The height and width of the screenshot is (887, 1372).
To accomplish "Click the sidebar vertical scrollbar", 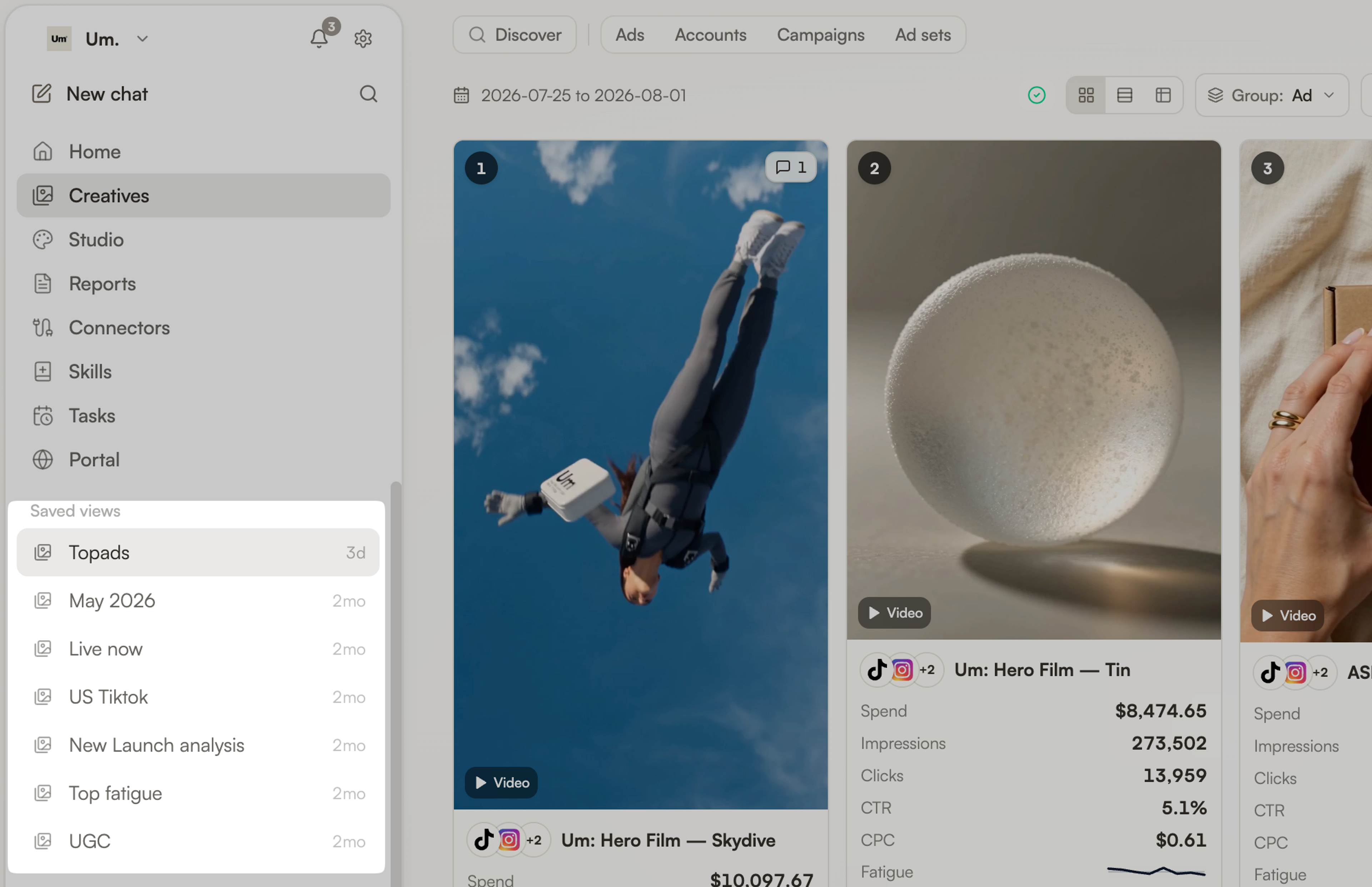I will click(396, 683).
